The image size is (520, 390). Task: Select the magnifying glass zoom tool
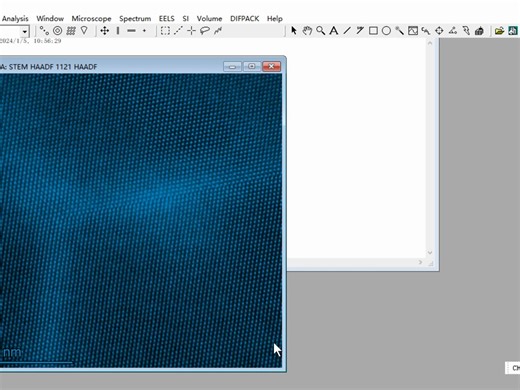click(320, 31)
